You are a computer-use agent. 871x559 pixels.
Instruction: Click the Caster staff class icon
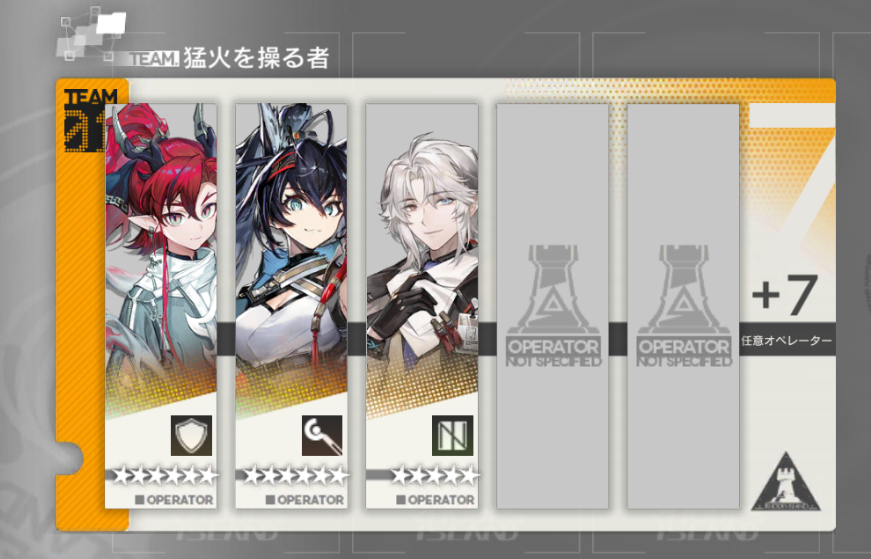[x=322, y=435]
